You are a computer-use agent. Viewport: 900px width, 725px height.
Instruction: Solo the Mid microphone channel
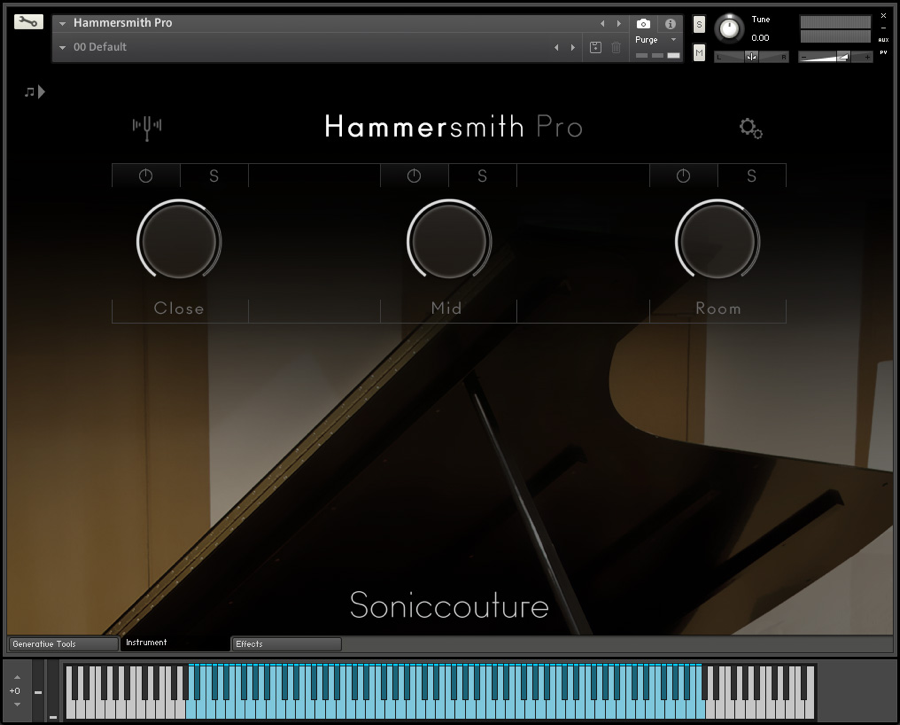tap(482, 176)
